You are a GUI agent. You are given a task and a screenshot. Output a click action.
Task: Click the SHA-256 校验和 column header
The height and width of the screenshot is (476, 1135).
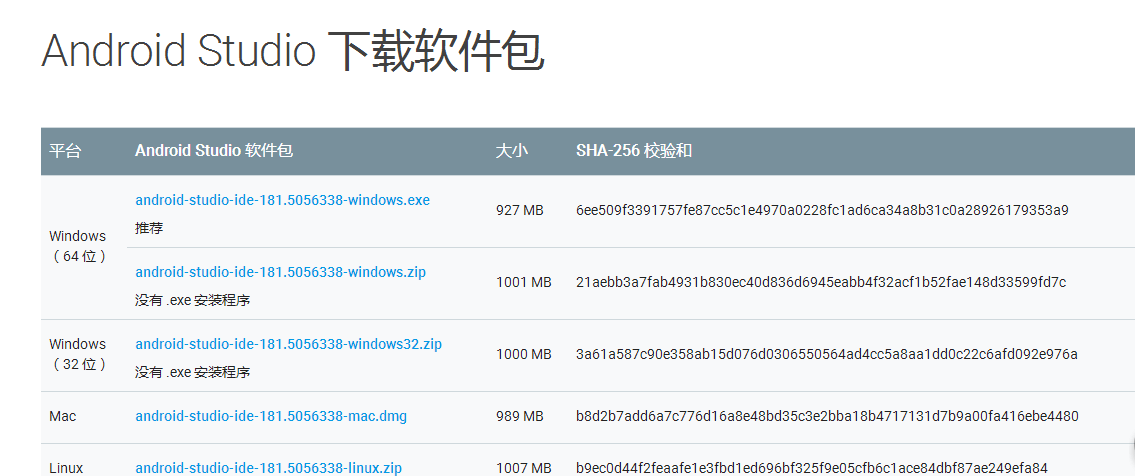634,151
